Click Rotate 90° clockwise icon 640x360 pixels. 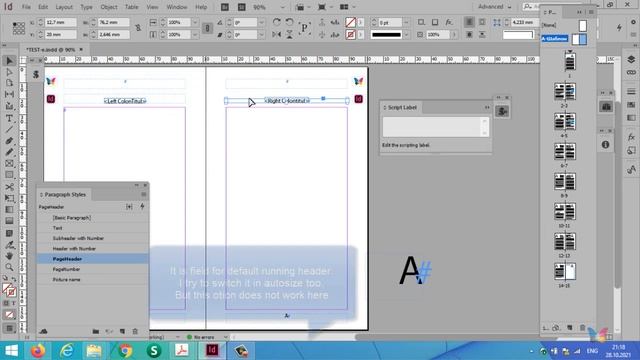(276, 22)
